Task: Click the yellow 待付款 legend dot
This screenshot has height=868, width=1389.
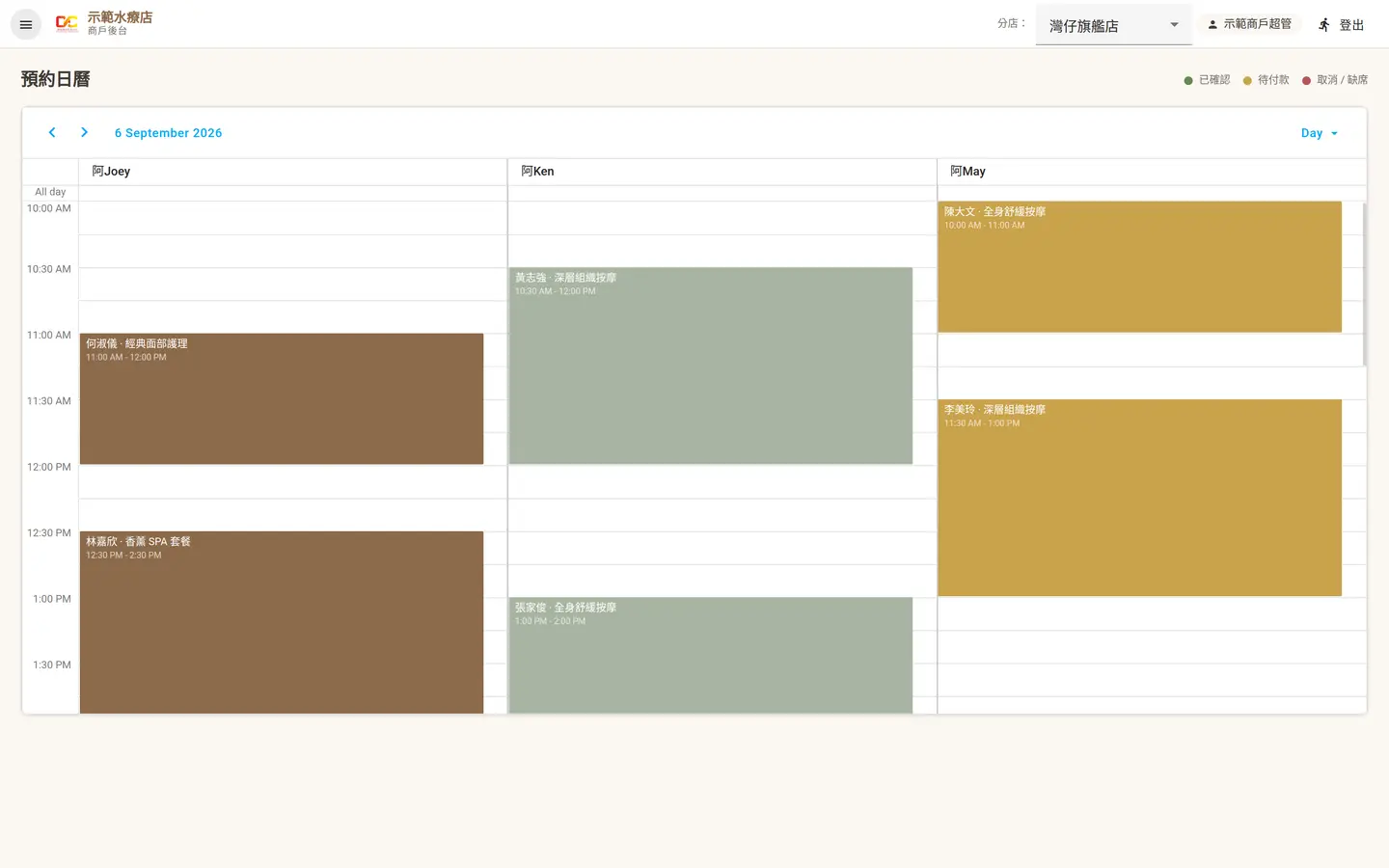Action: [x=1247, y=80]
